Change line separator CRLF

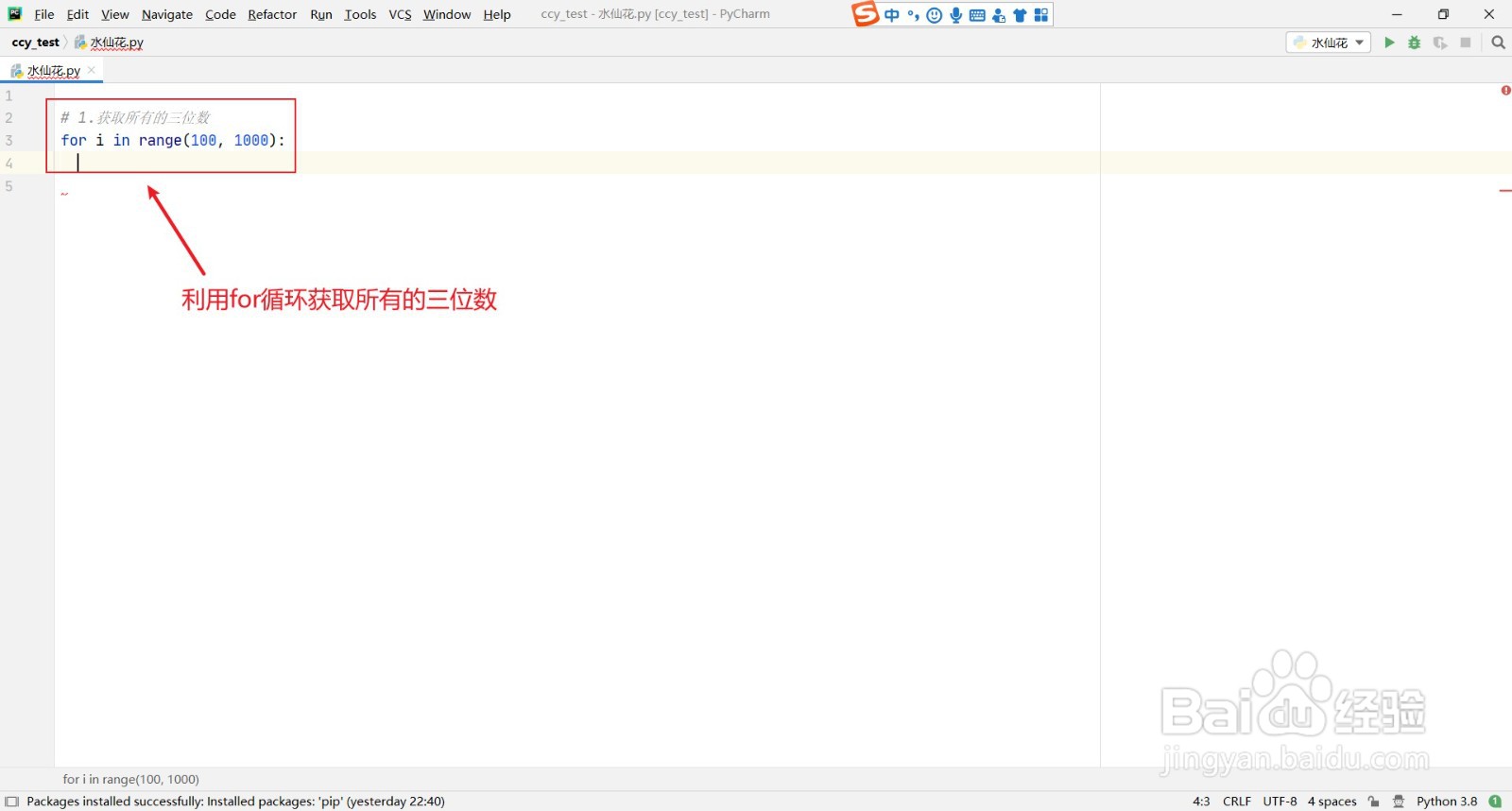coord(1236,802)
